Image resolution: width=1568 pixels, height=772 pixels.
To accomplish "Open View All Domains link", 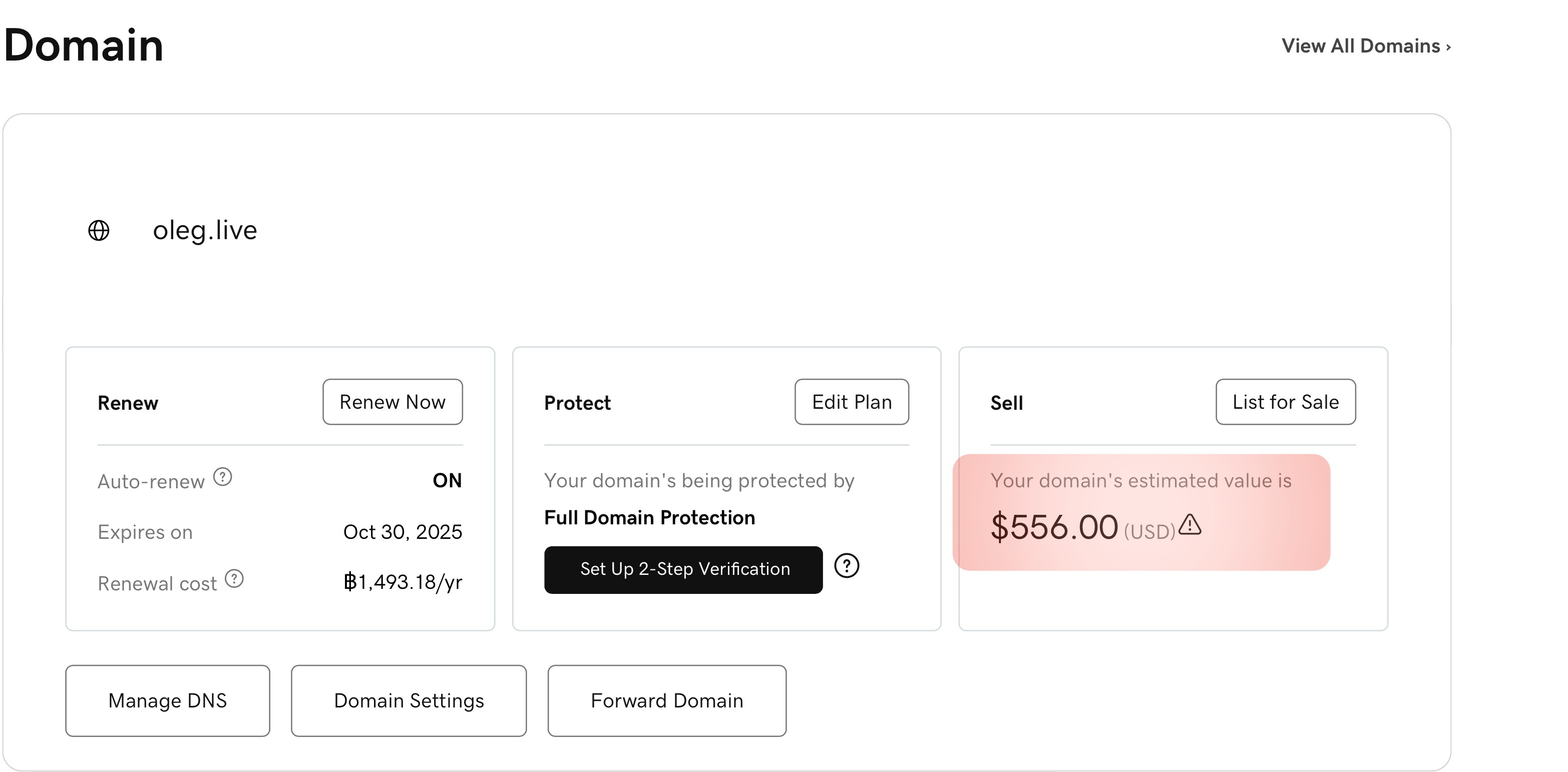I will coord(1367,46).
